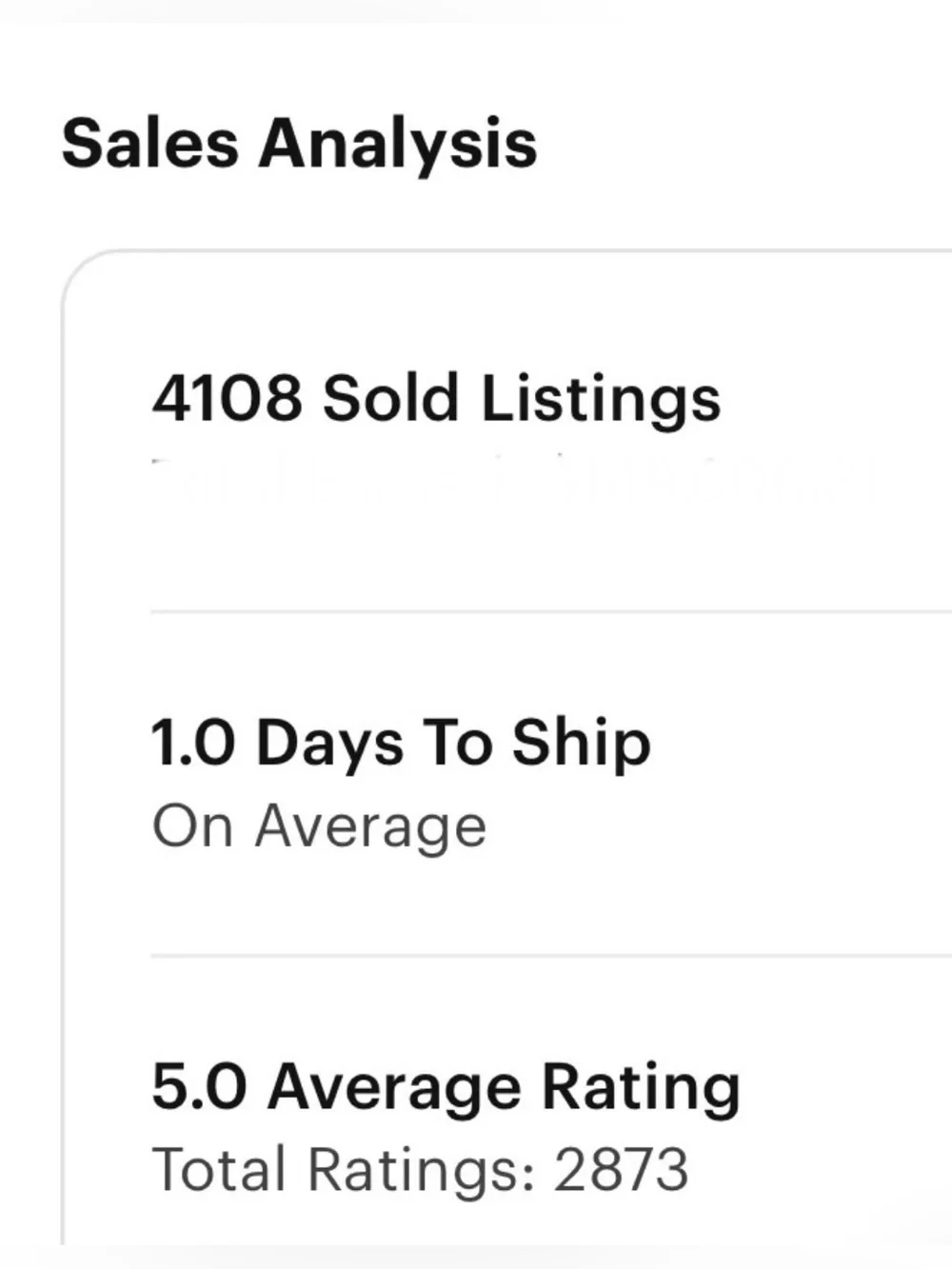The width and height of the screenshot is (952, 1269).
Task: Click the word Sales in the heading
Action: click(149, 143)
